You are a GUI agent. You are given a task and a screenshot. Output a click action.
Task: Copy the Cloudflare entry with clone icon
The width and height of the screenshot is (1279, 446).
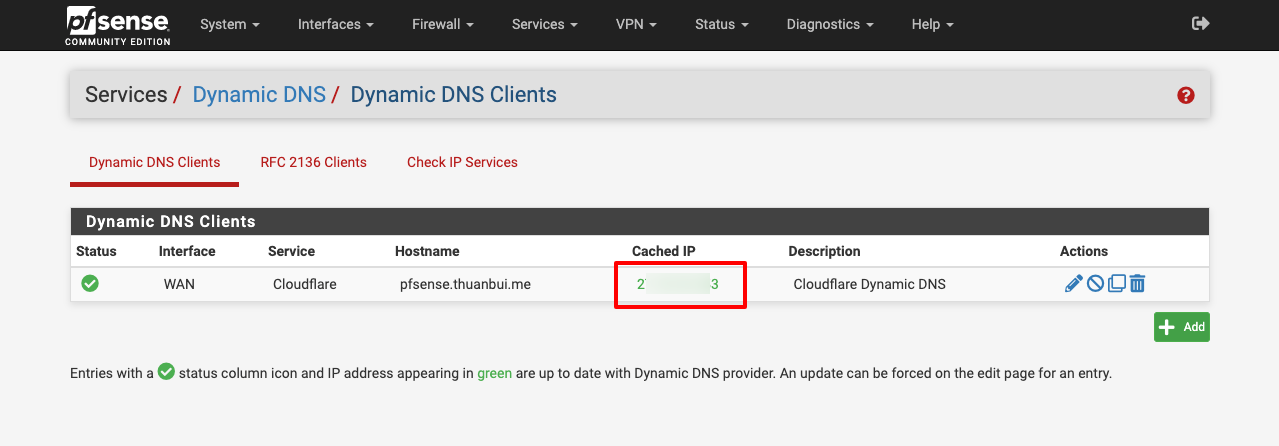pos(1117,284)
